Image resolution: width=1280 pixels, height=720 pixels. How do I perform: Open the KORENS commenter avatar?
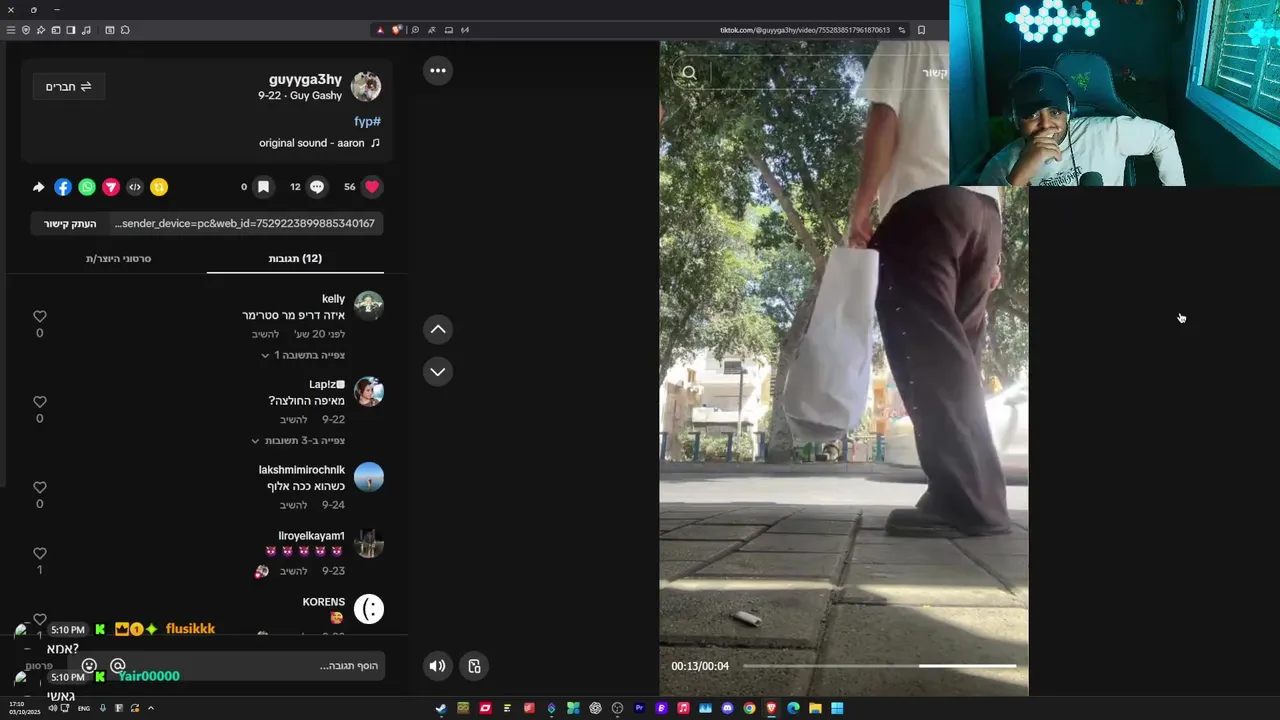click(x=369, y=608)
